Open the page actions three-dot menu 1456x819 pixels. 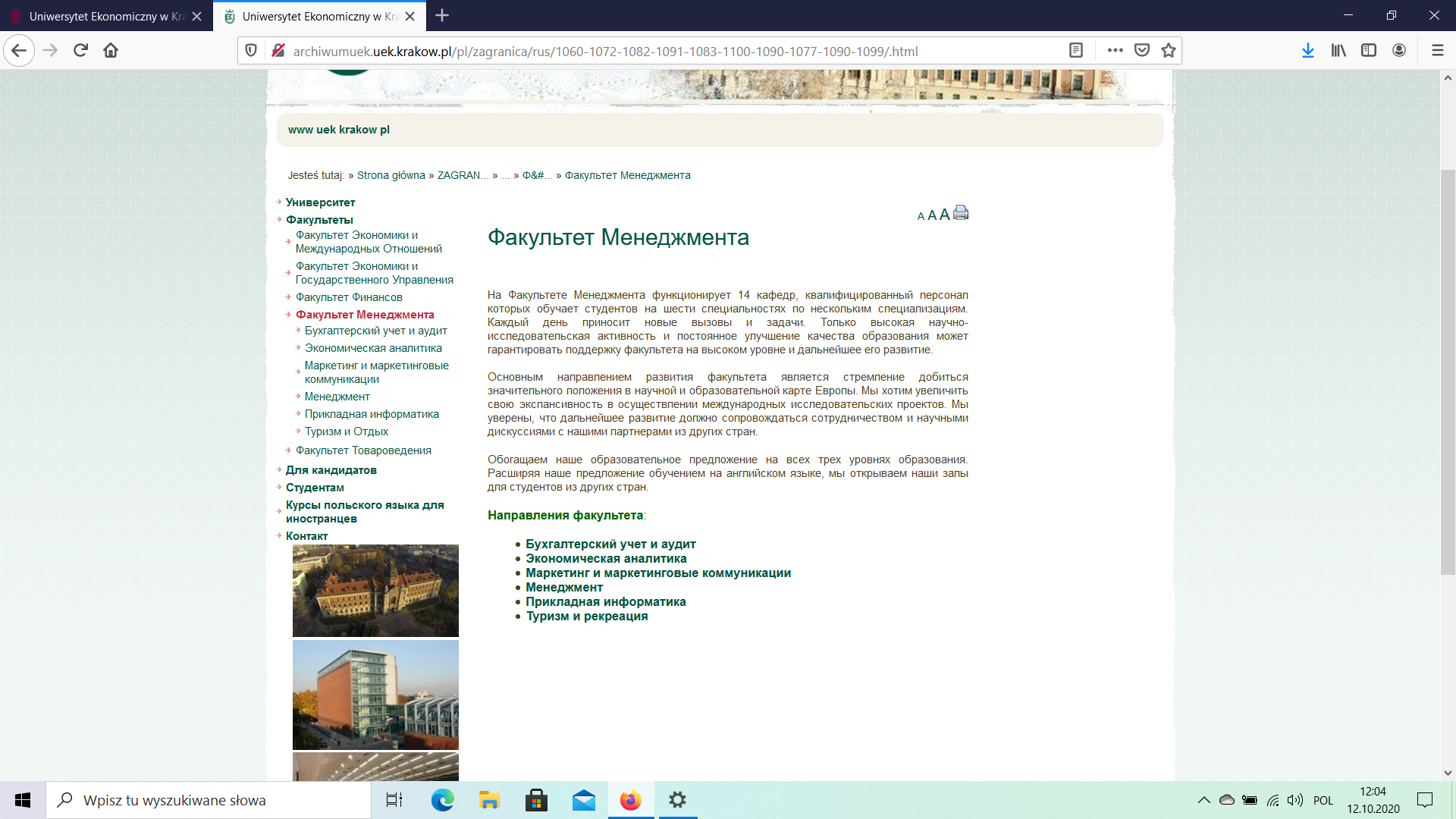(x=1115, y=51)
